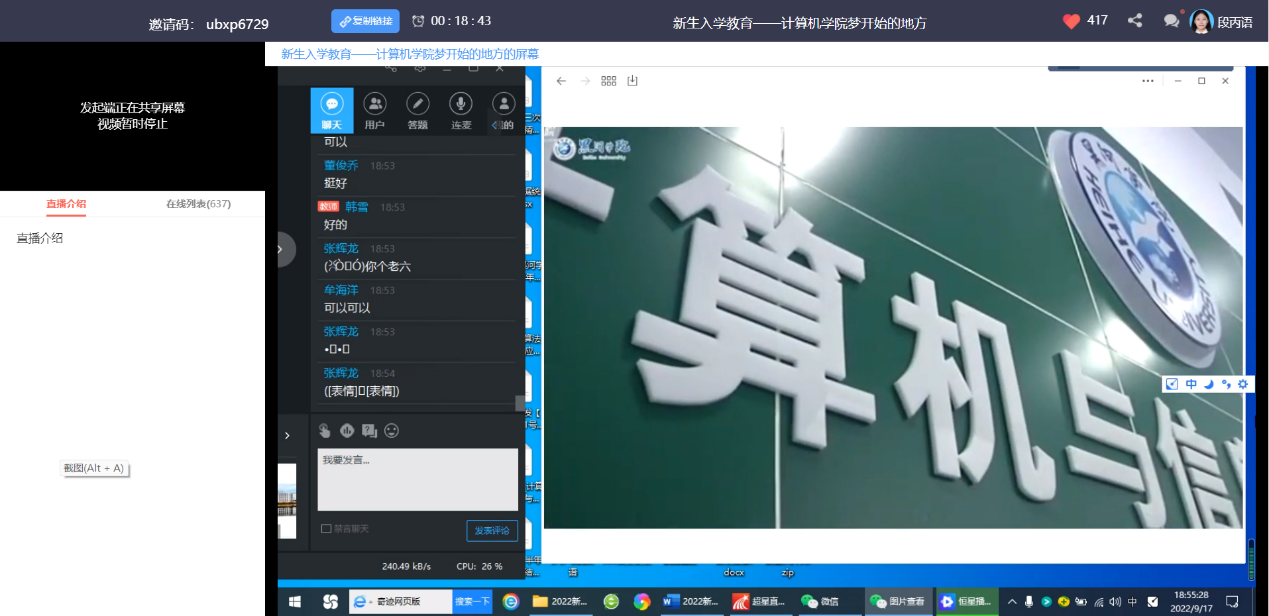The image size is (1269, 616).
Task: Click the poll bar-chart icon above chat input
Action: [347, 431]
